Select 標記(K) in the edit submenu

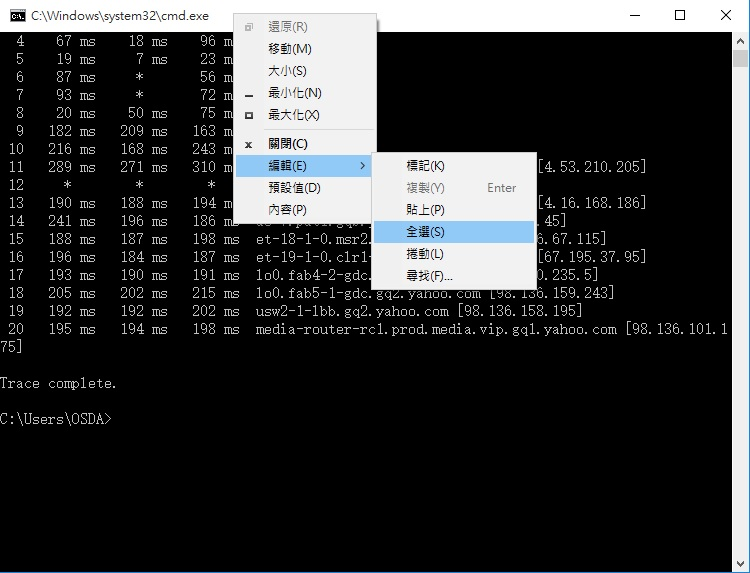click(x=425, y=166)
